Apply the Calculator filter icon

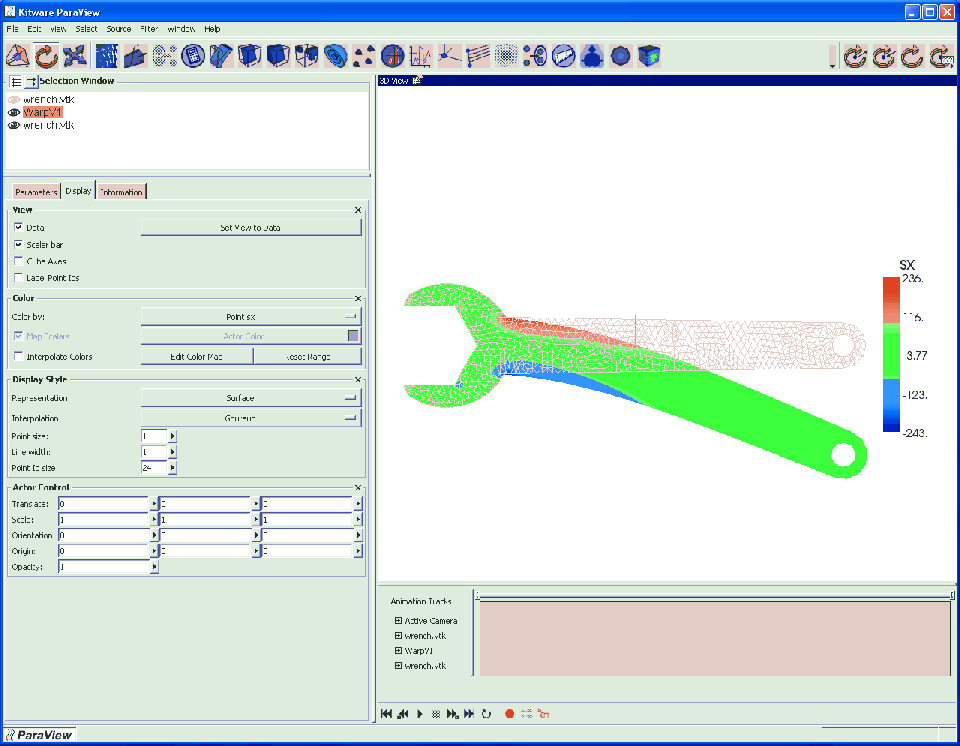pos(193,56)
